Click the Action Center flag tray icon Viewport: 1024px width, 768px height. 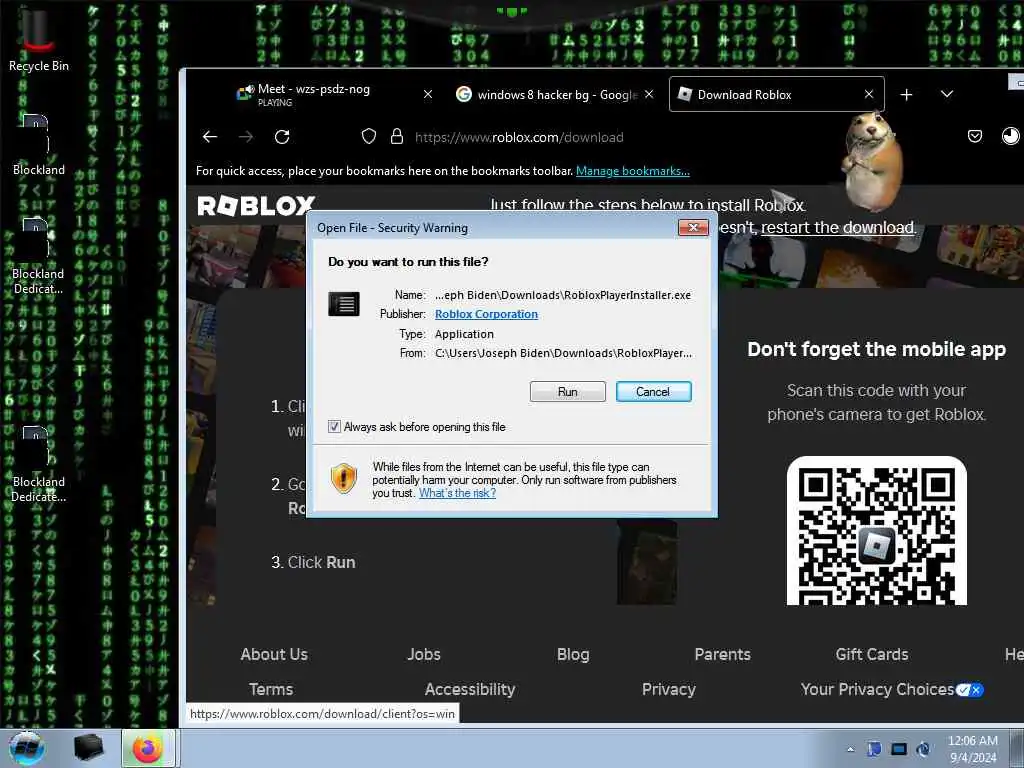[x=874, y=749]
